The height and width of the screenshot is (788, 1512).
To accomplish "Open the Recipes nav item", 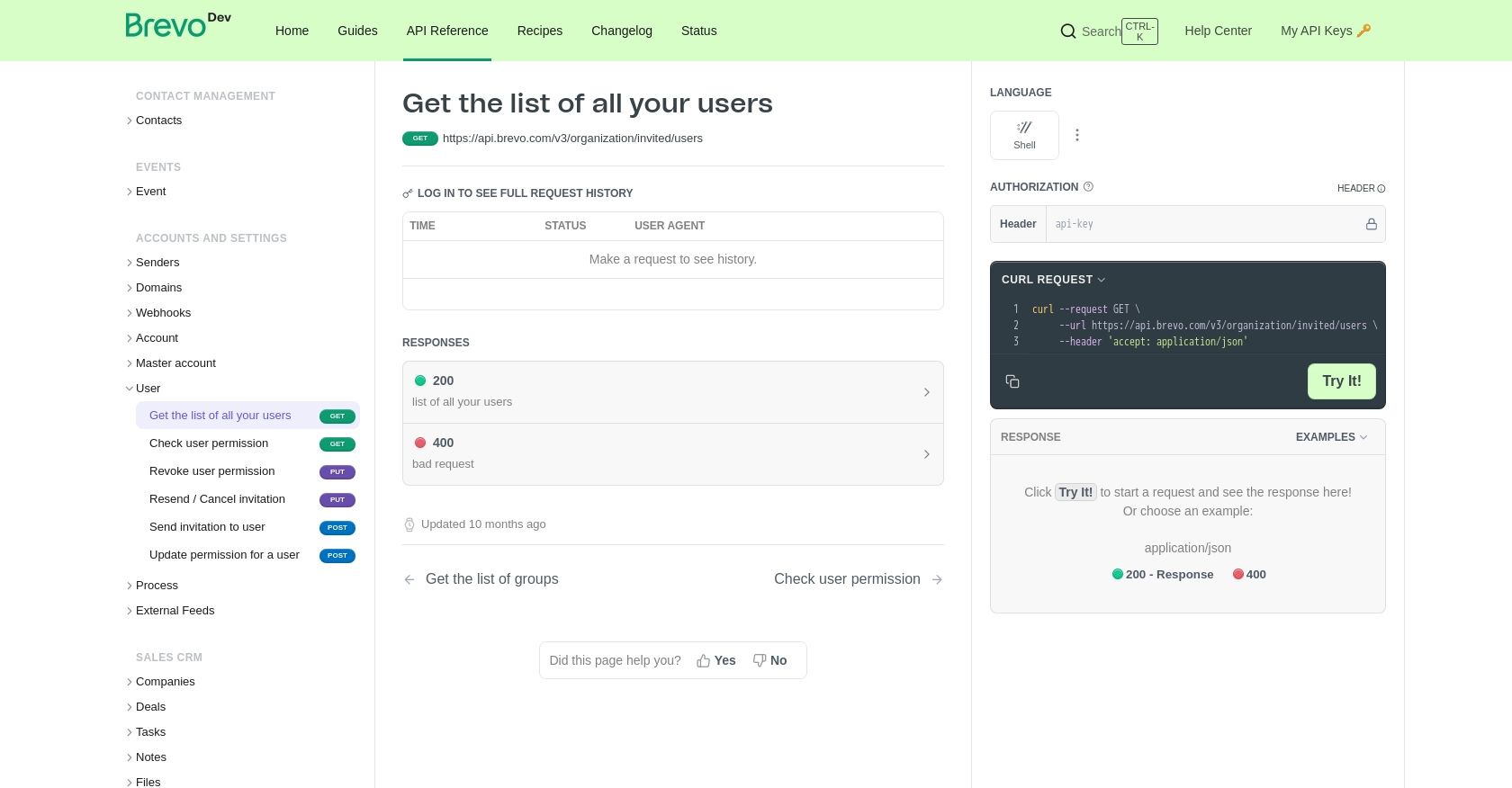I will click(540, 31).
